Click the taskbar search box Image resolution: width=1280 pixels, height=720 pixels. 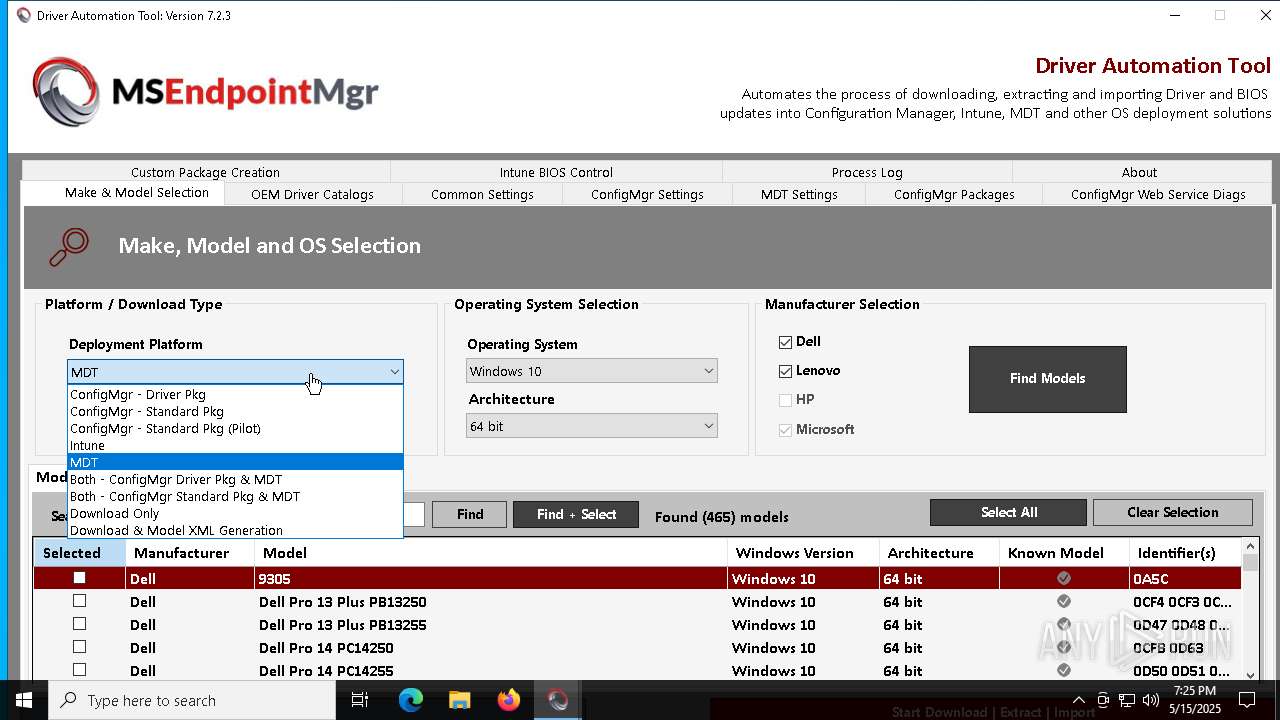pos(192,700)
